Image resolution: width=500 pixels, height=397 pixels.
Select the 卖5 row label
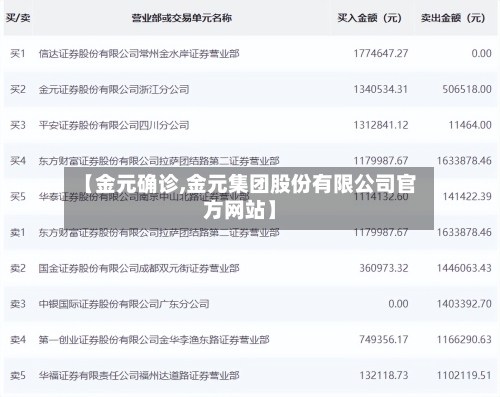point(18,376)
